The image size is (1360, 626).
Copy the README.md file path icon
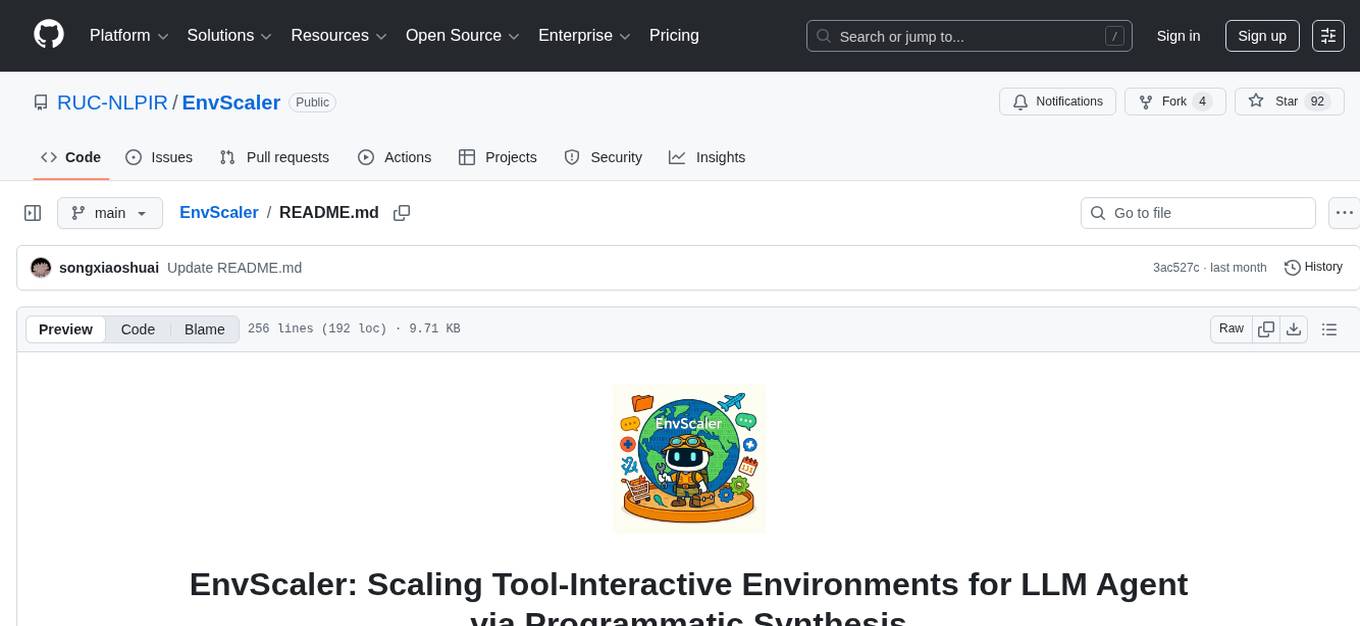tap(401, 212)
